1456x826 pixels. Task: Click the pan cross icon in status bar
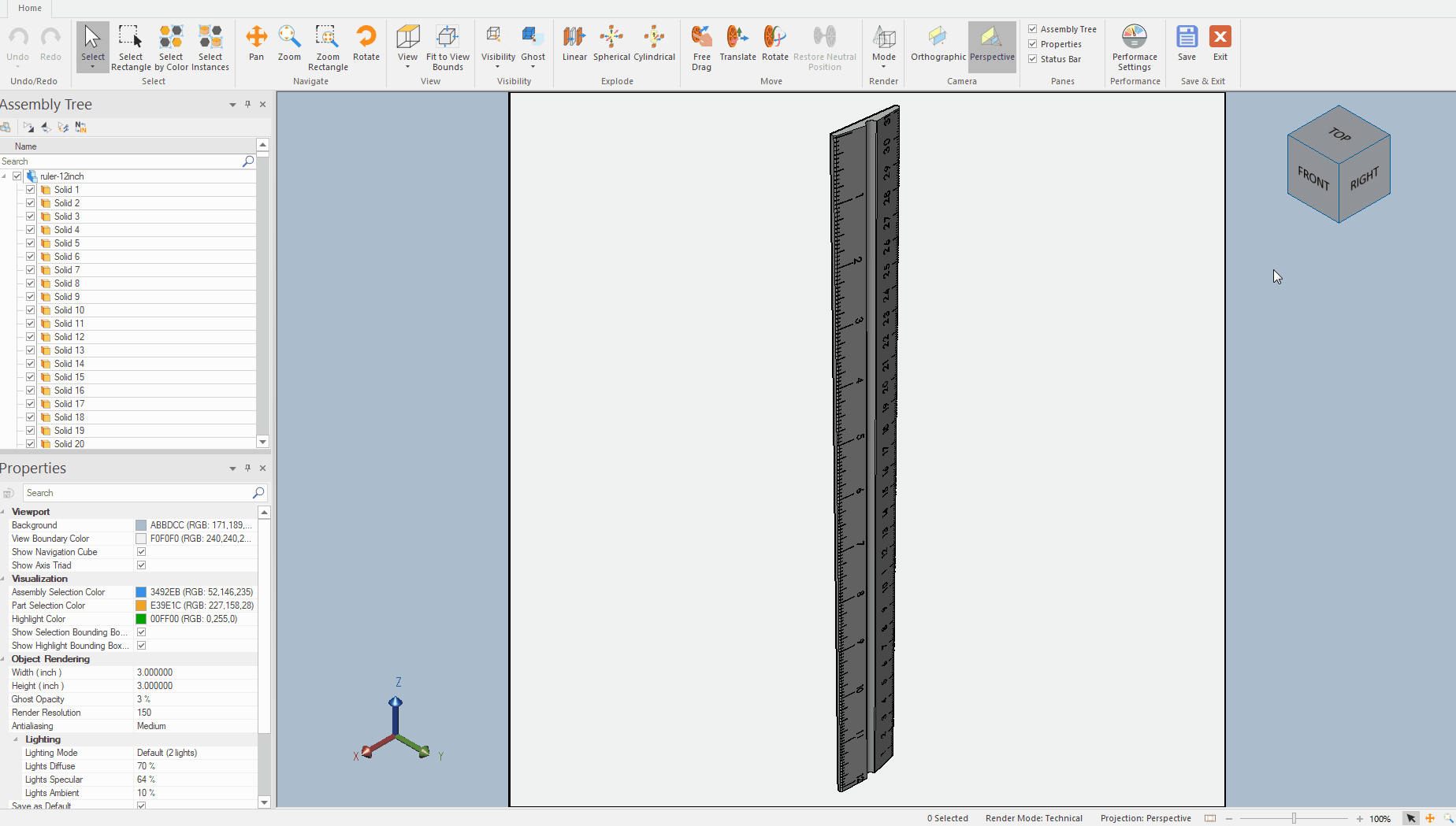tap(1430, 818)
